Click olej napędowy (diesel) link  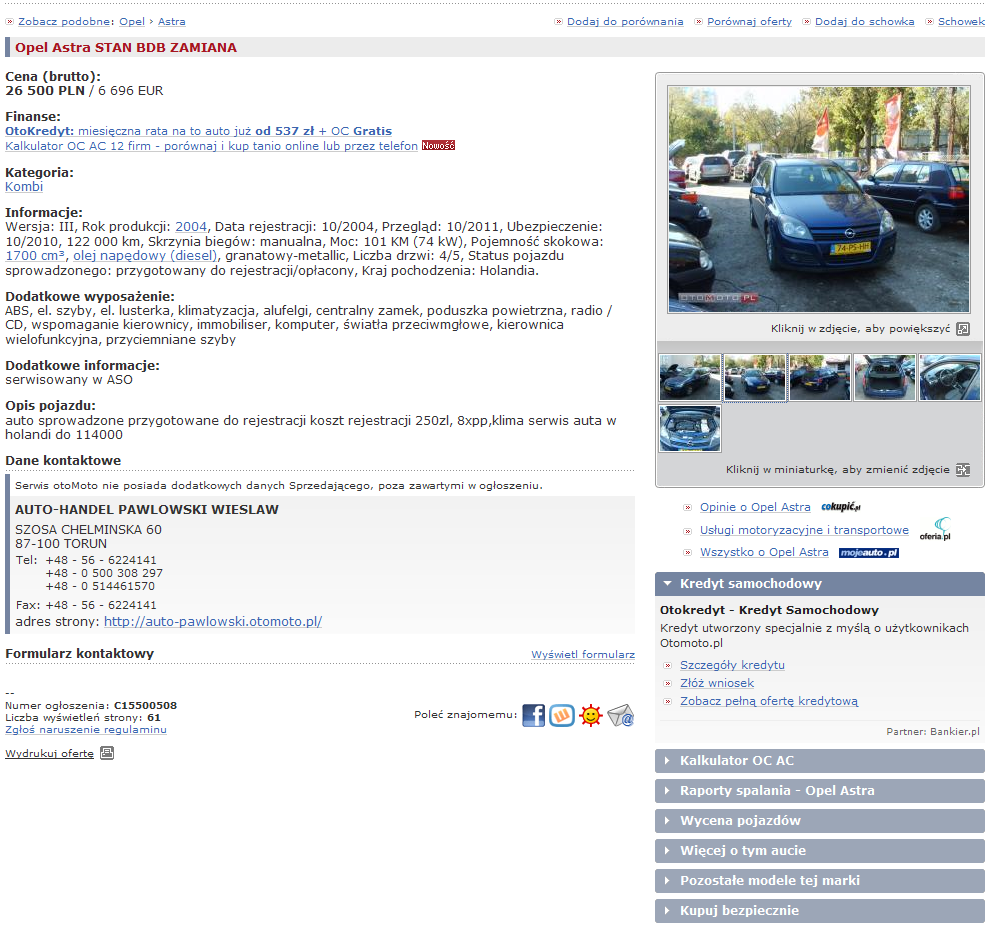[145, 256]
